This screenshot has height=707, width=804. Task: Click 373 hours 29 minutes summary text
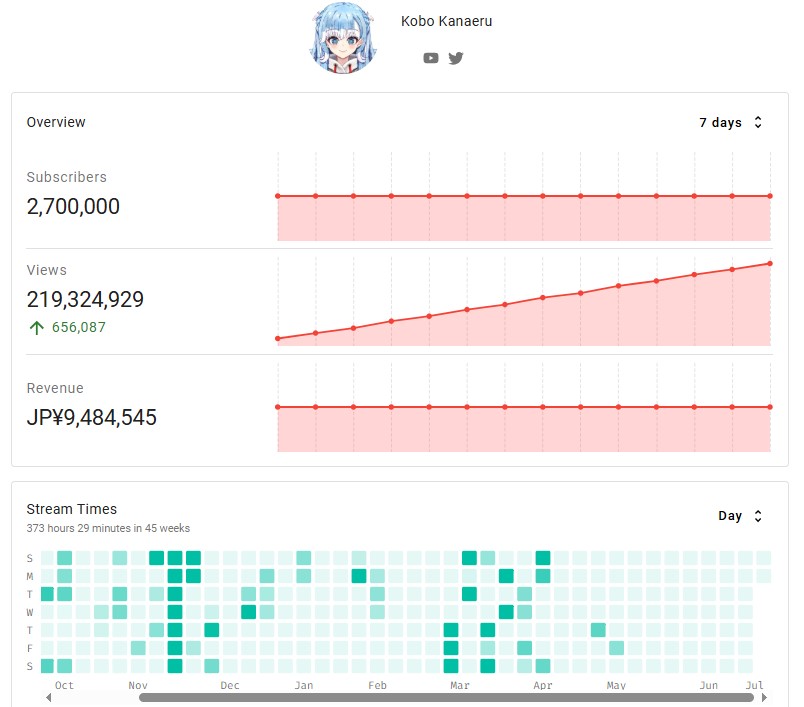108,528
